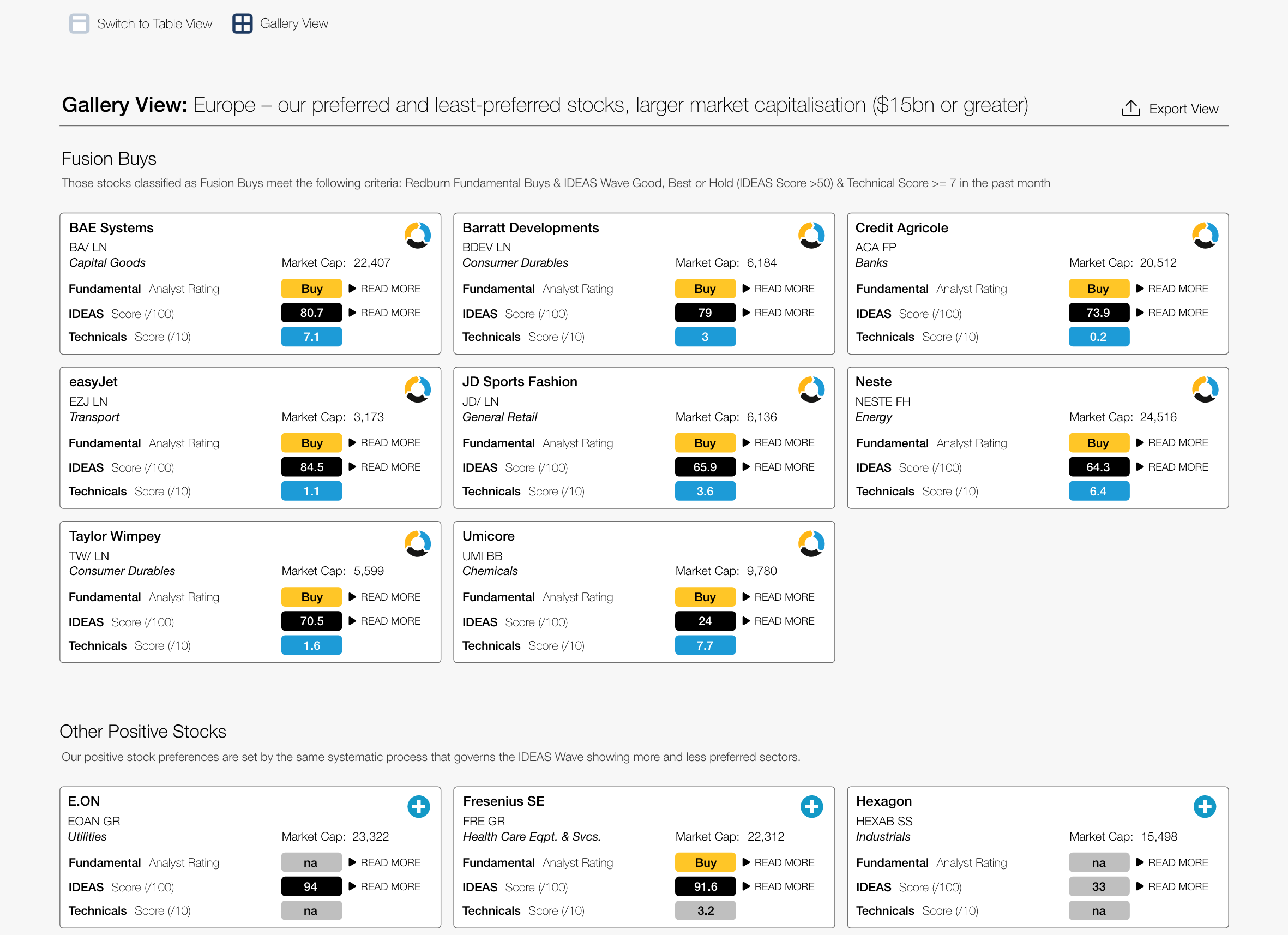Open READ MORE for Barratt Developments IDEAS score
The width and height of the screenshot is (1288, 935).
779,313
